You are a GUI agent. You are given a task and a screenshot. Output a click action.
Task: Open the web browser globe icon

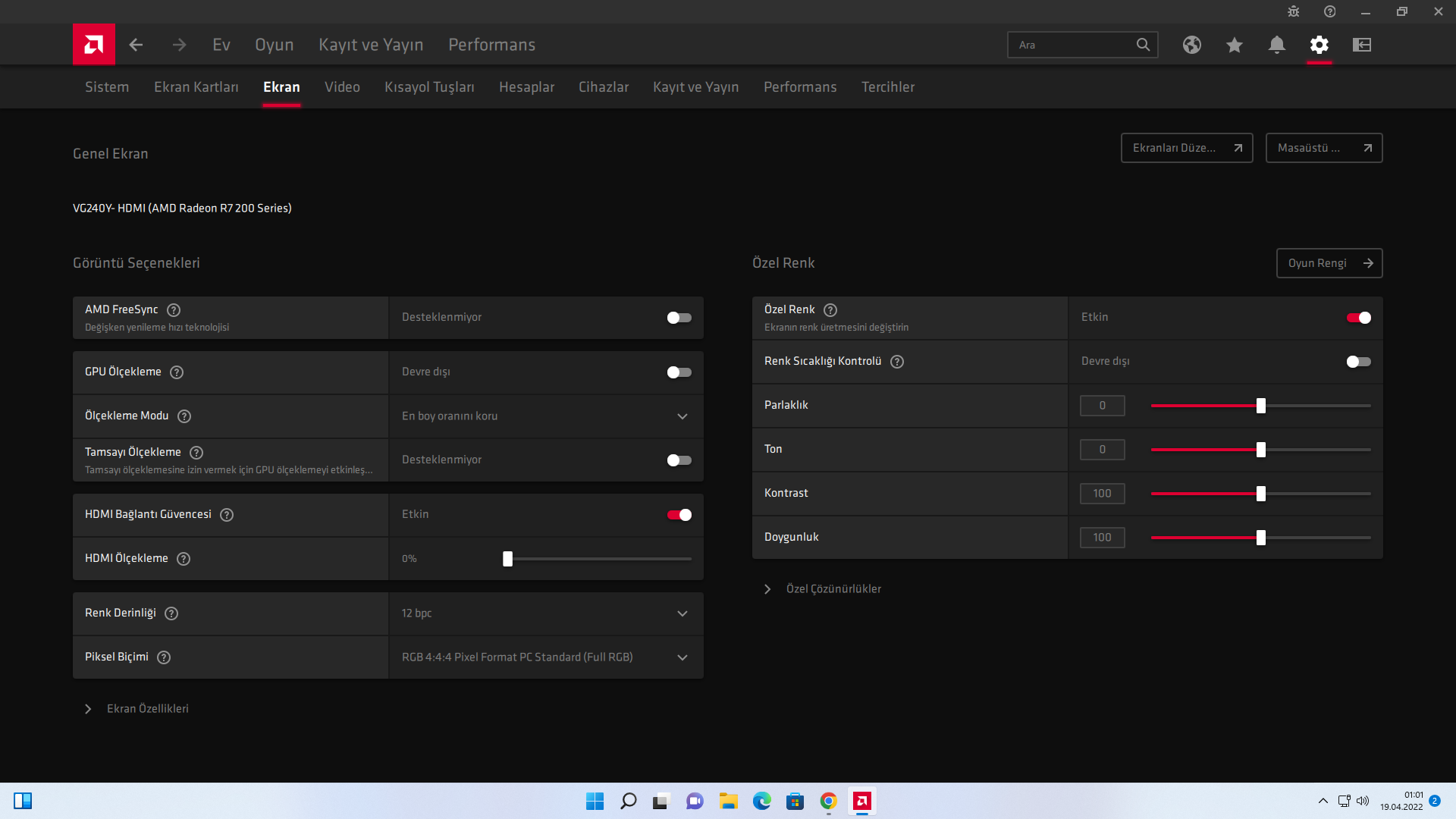coord(1191,45)
